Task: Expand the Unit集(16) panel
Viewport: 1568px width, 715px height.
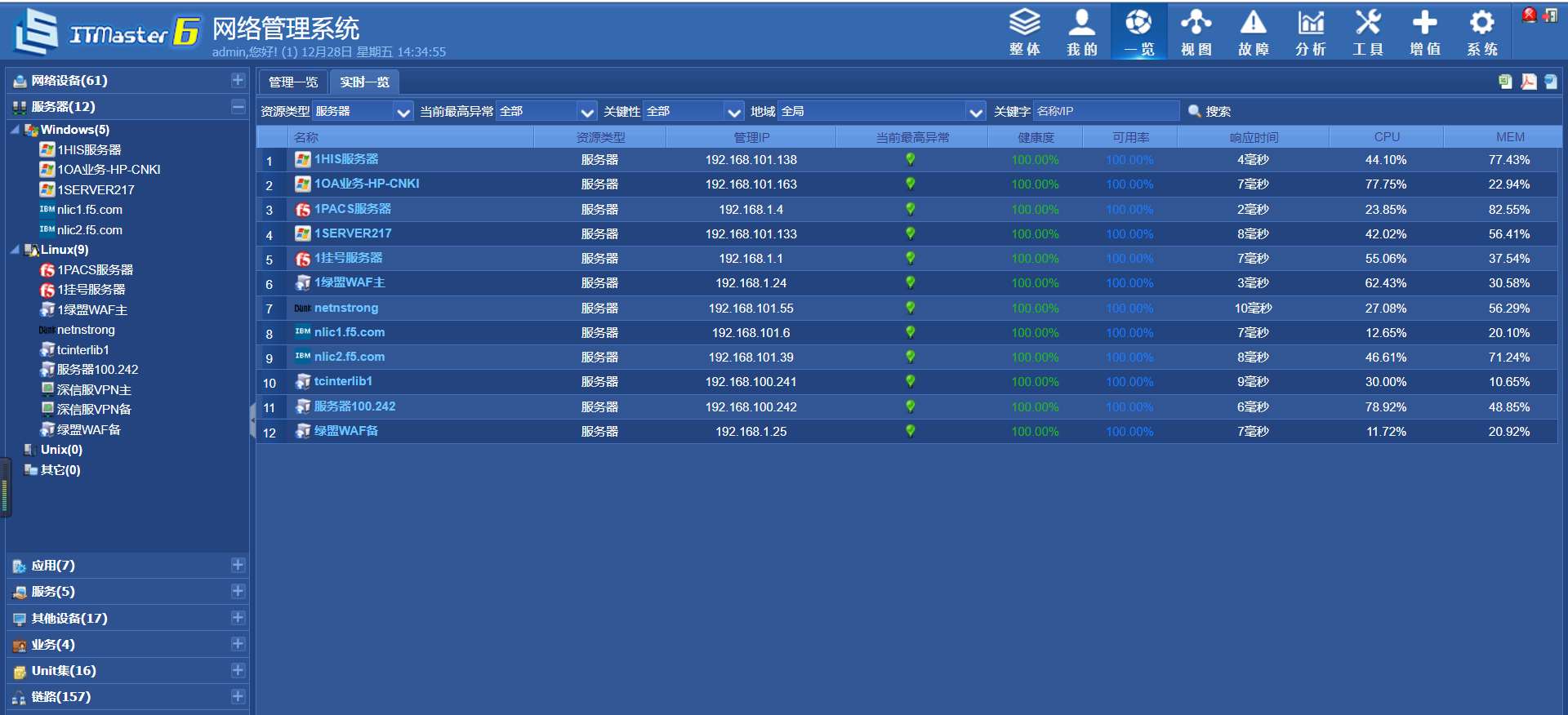Action: [x=238, y=670]
